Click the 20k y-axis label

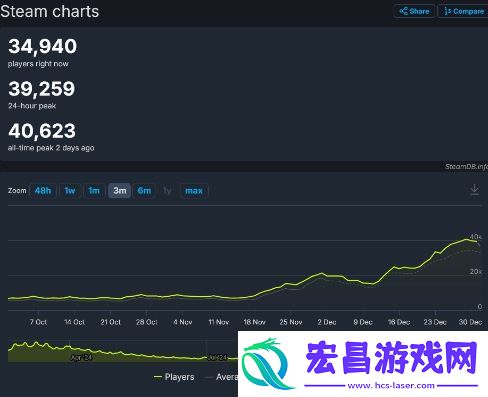coord(475,271)
